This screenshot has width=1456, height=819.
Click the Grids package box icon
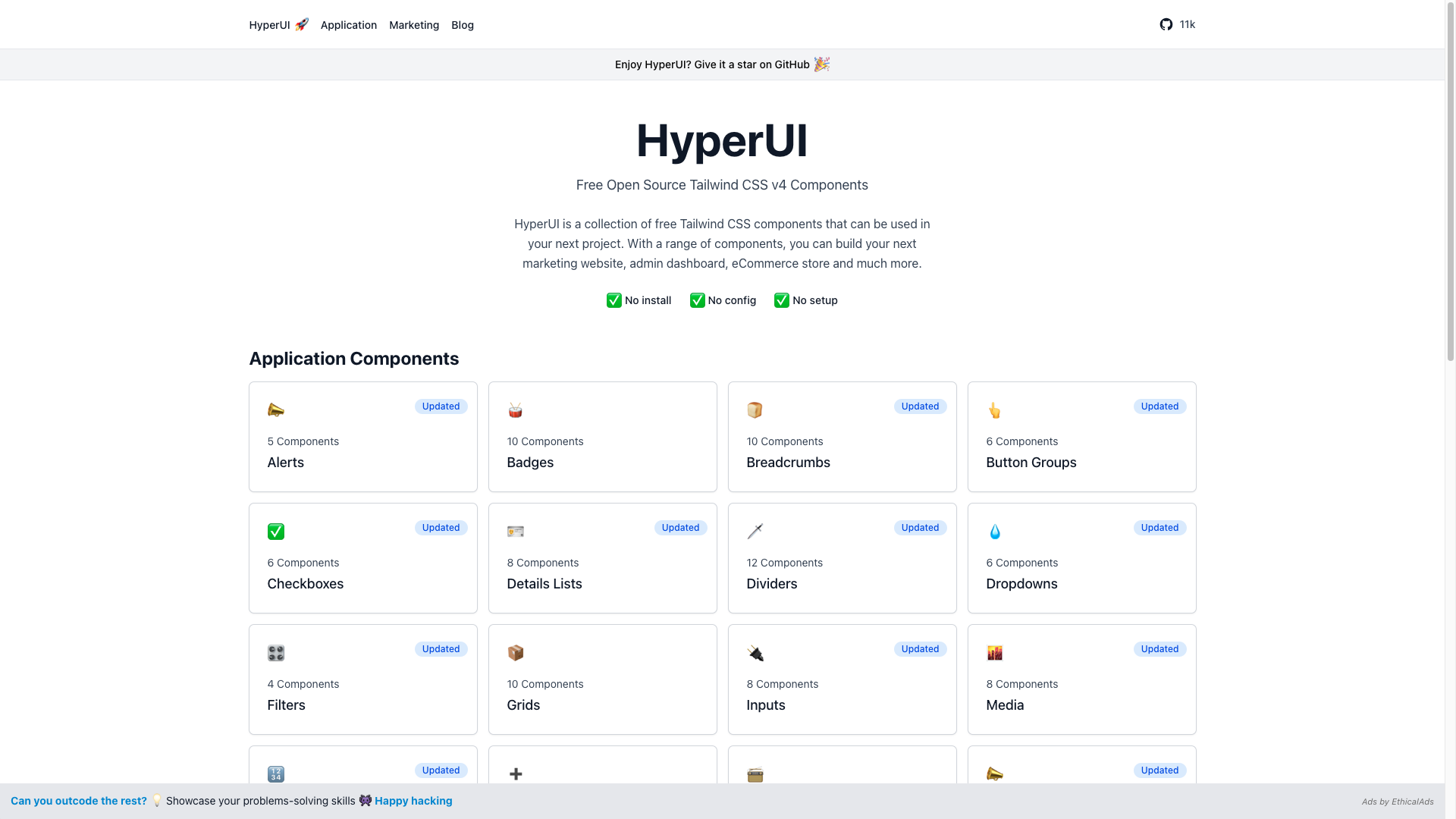(x=516, y=653)
